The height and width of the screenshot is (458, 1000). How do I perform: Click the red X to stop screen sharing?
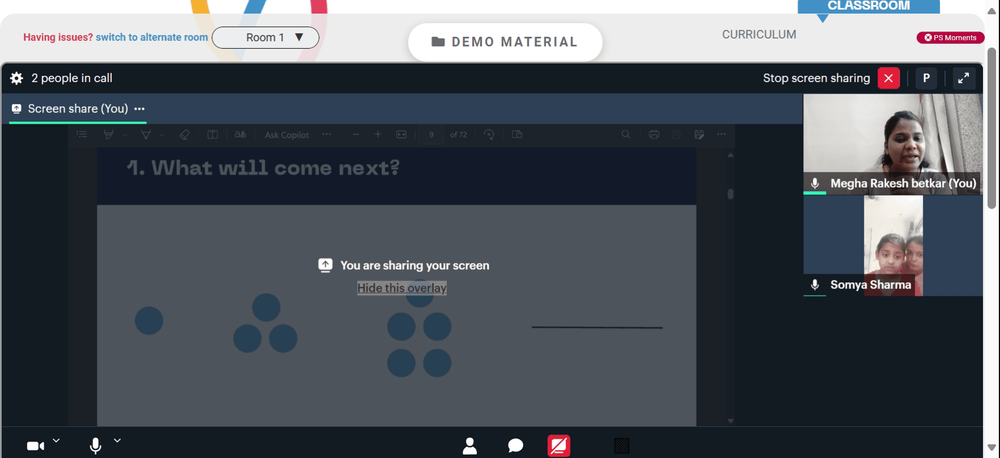(x=888, y=78)
